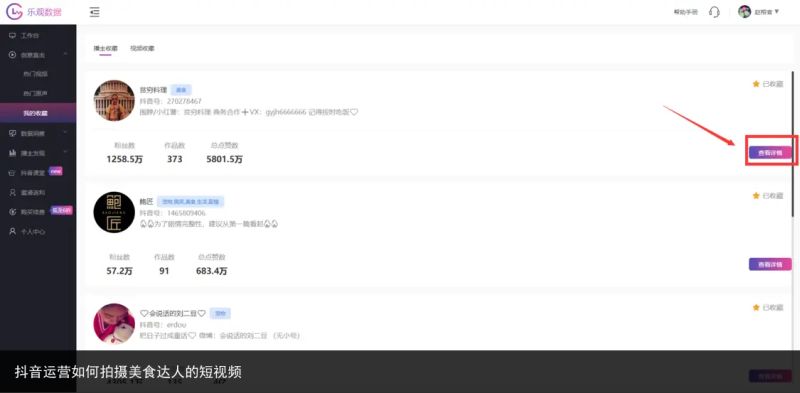Switch to the 视频收藏 tab
800x393 pixels.
(x=142, y=48)
